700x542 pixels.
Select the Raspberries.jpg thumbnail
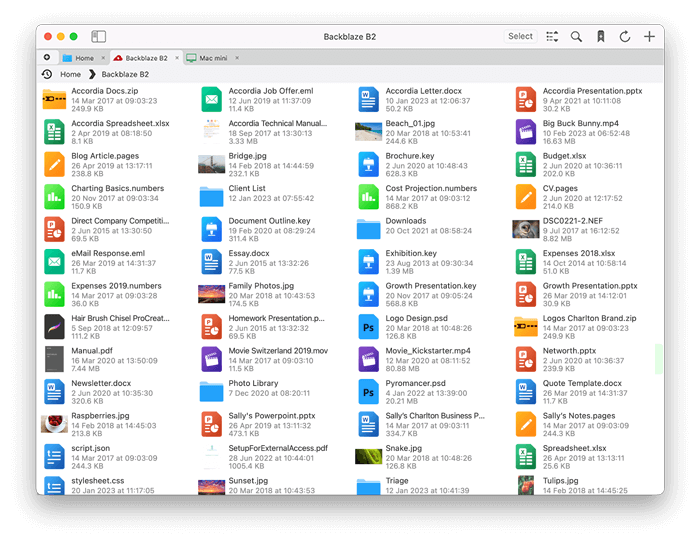click(x=54, y=424)
